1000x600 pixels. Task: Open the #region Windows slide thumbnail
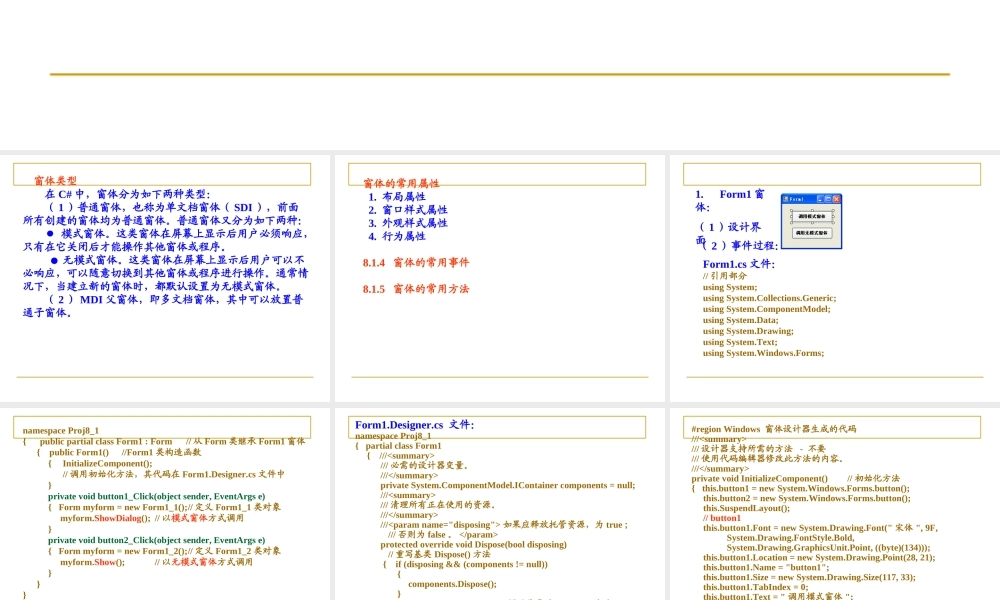click(835, 504)
